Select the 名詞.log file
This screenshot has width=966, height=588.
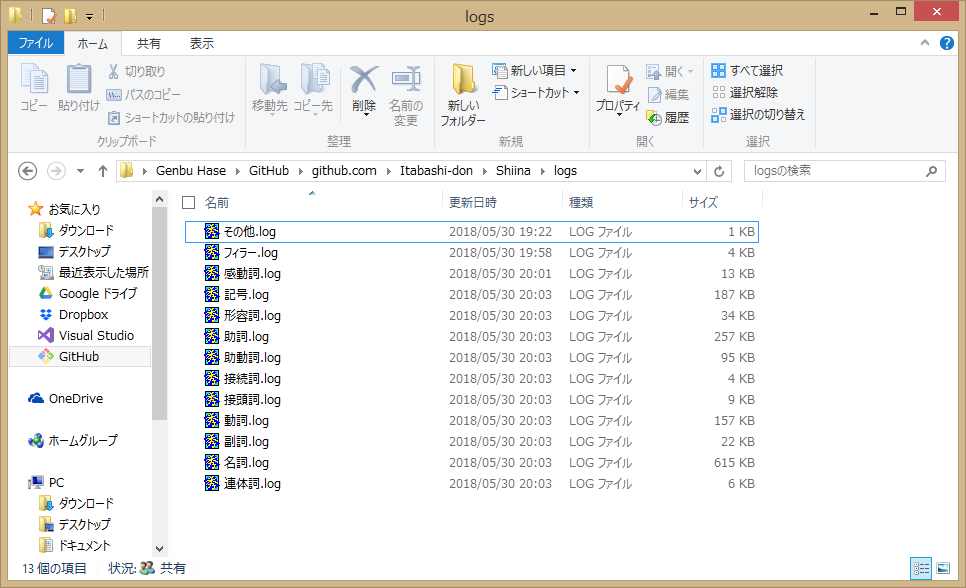pyautogui.click(x=246, y=463)
